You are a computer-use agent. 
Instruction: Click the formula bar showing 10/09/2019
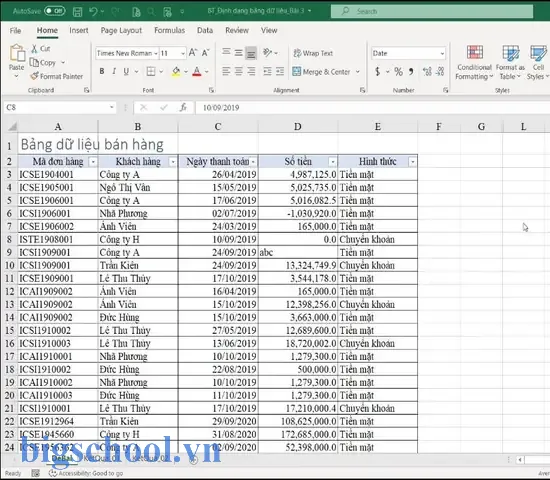point(372,108)
